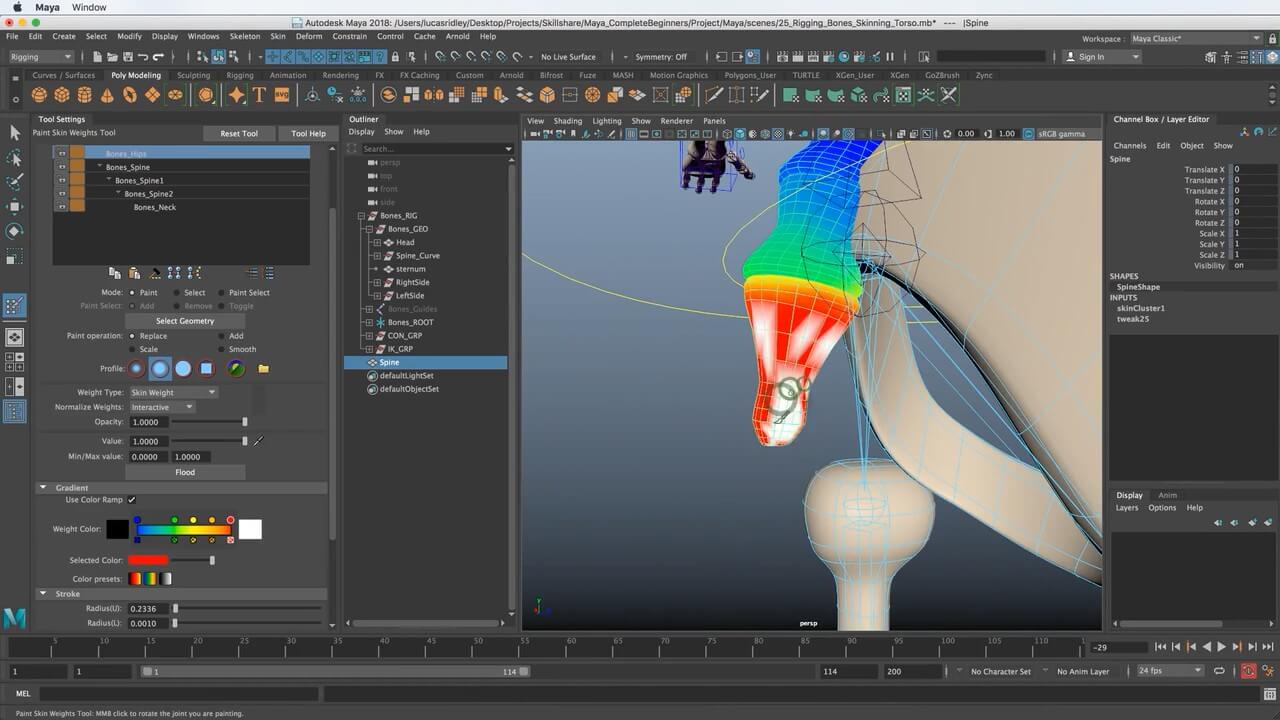This screenshot has width=1280, height=720.
Task: Open the Skin menu in menu bar
Action: tap(277, 36)
